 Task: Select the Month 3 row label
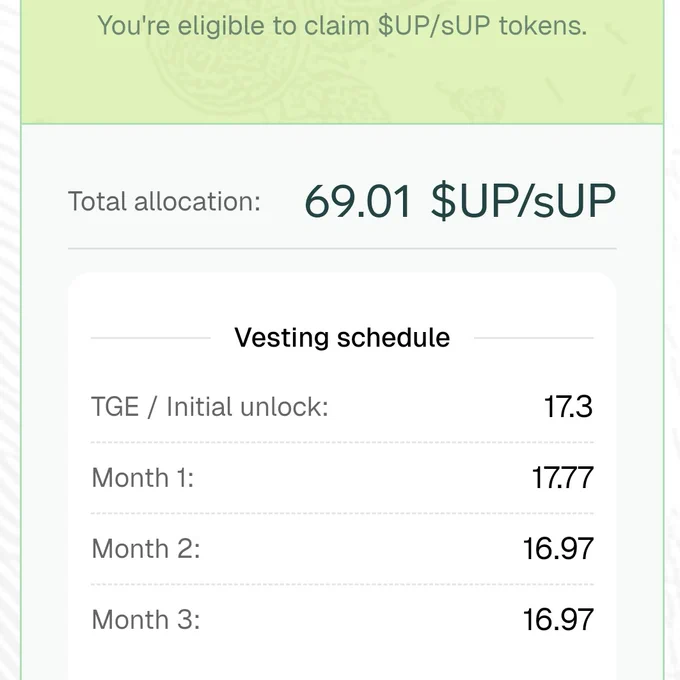pyautogui.click(x=146, y=619)
